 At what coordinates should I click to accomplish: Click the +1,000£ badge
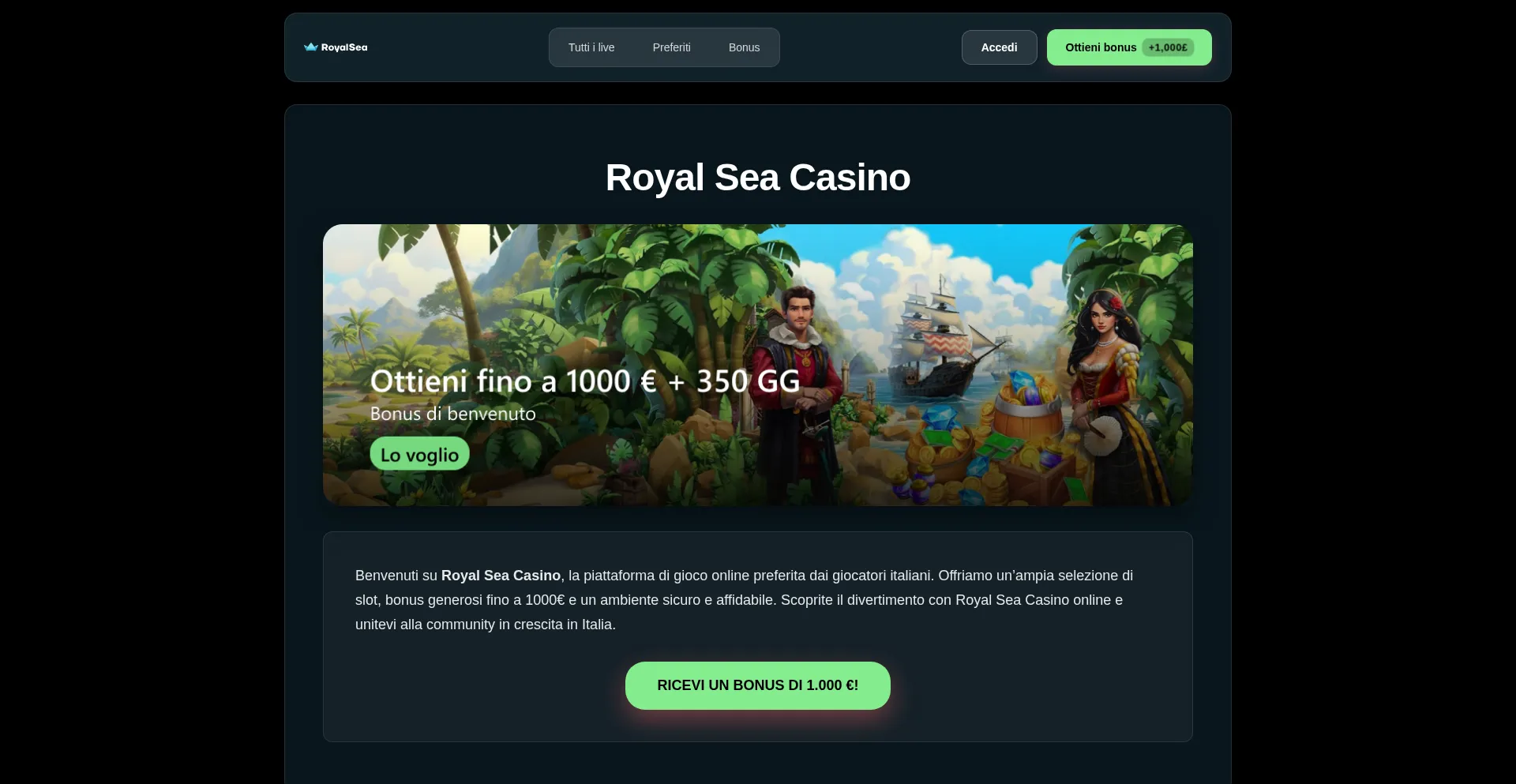(1168, 47)
